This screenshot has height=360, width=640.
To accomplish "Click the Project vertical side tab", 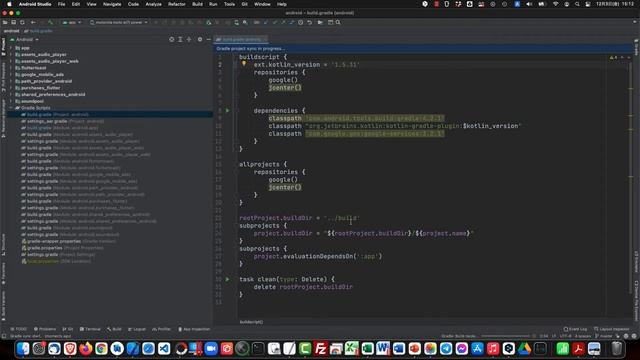I will (x=3, y=46).
